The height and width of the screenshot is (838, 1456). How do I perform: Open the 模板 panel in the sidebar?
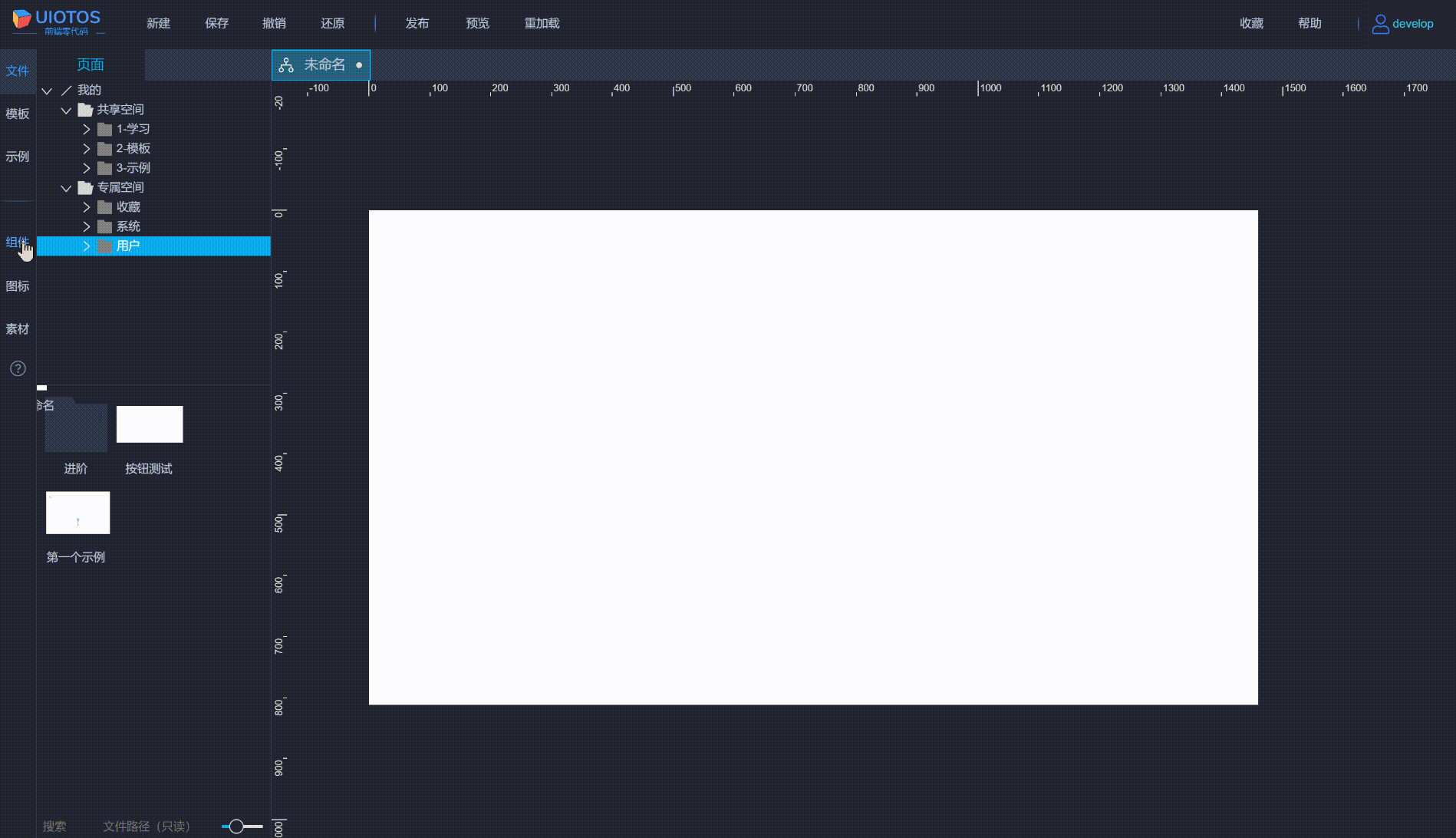(x=18, y=114)
